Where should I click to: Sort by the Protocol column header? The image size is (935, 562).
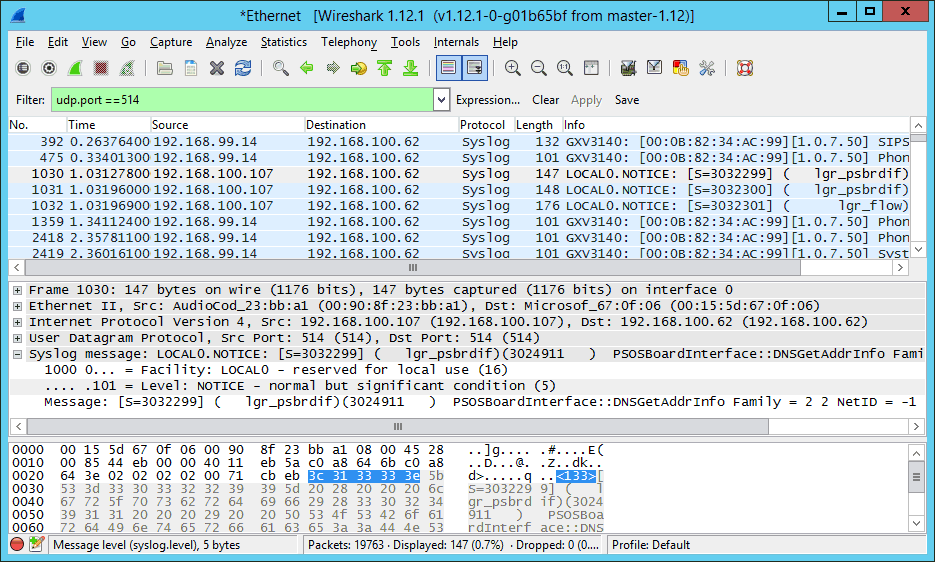click(485, 125)
